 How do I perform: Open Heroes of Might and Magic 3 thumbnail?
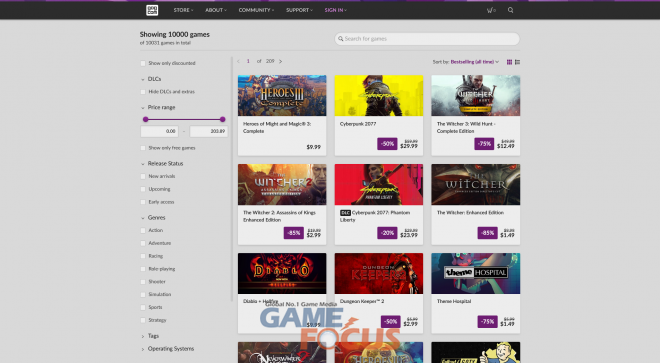point(282,96)
